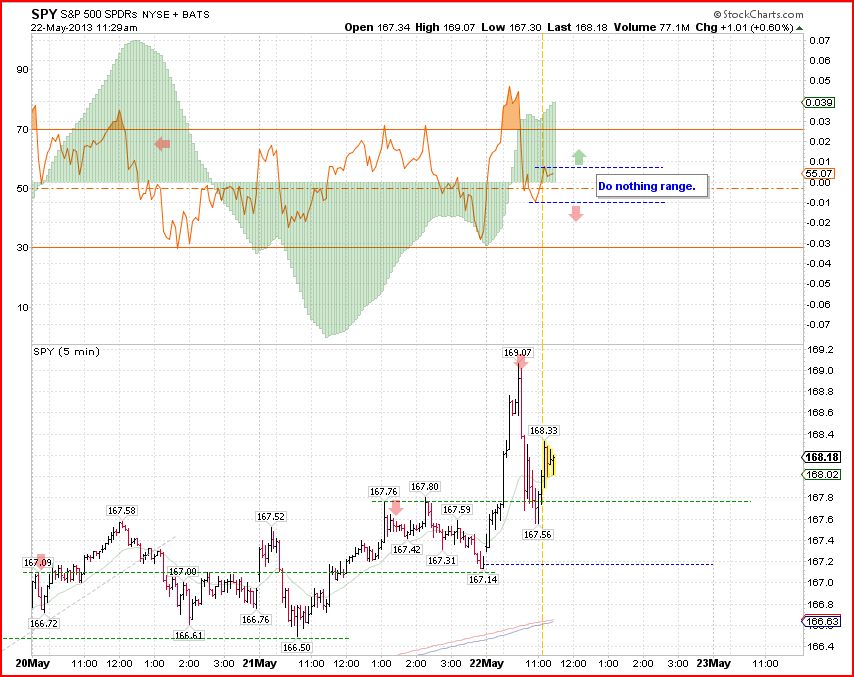The image size is (854, 677).
Task: Click the 30 level on the left axis
Action: pos(22,247)
